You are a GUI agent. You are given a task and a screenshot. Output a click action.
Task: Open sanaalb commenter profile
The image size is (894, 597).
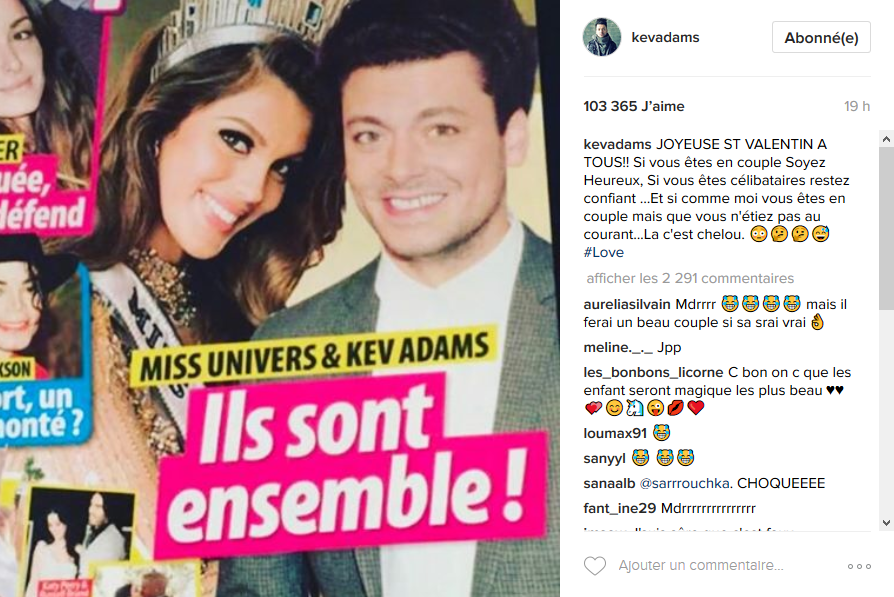(609, 484)
